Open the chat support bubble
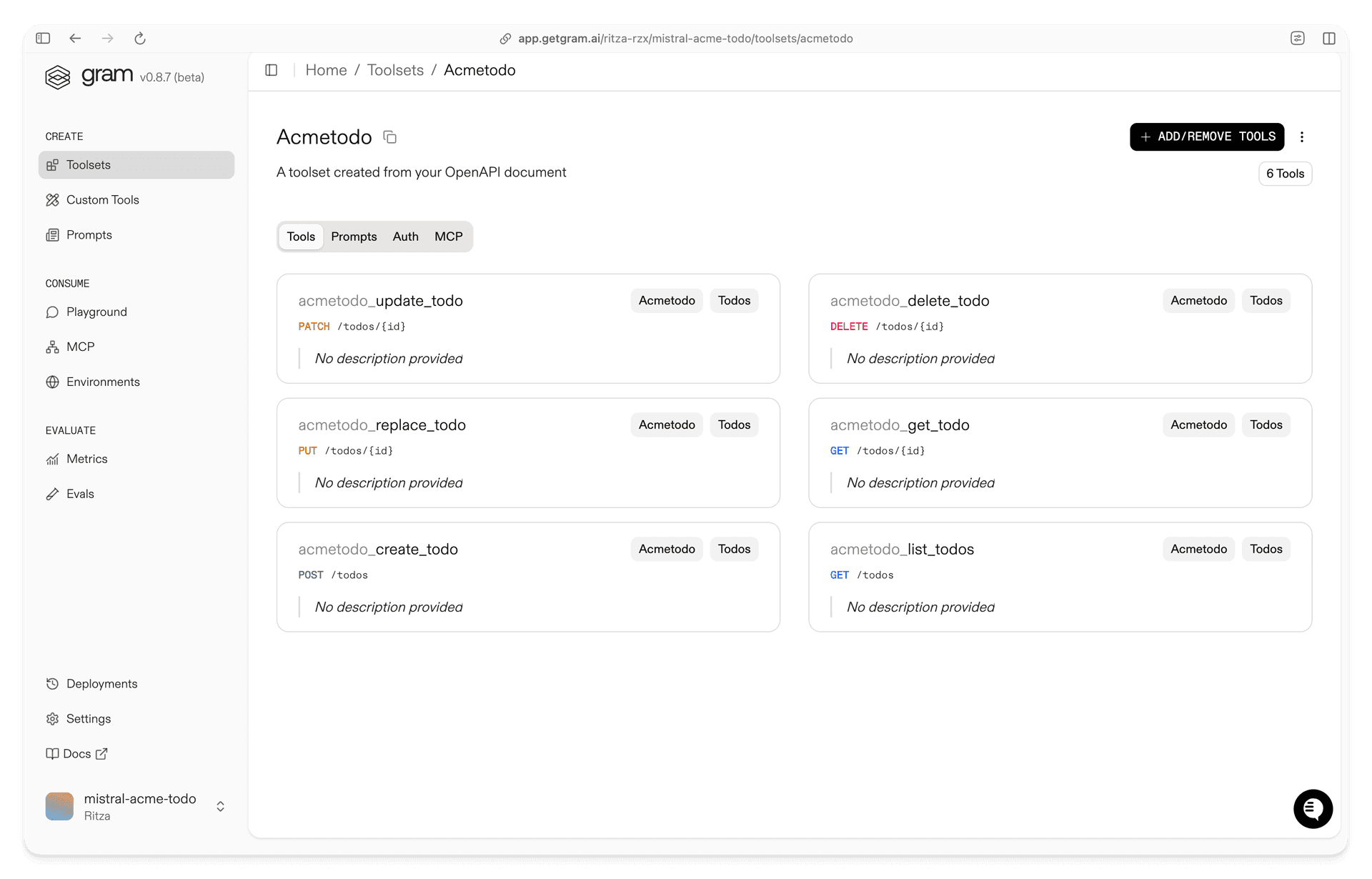The width and height of the screenshot is (1372, 879). point(1313,808)
